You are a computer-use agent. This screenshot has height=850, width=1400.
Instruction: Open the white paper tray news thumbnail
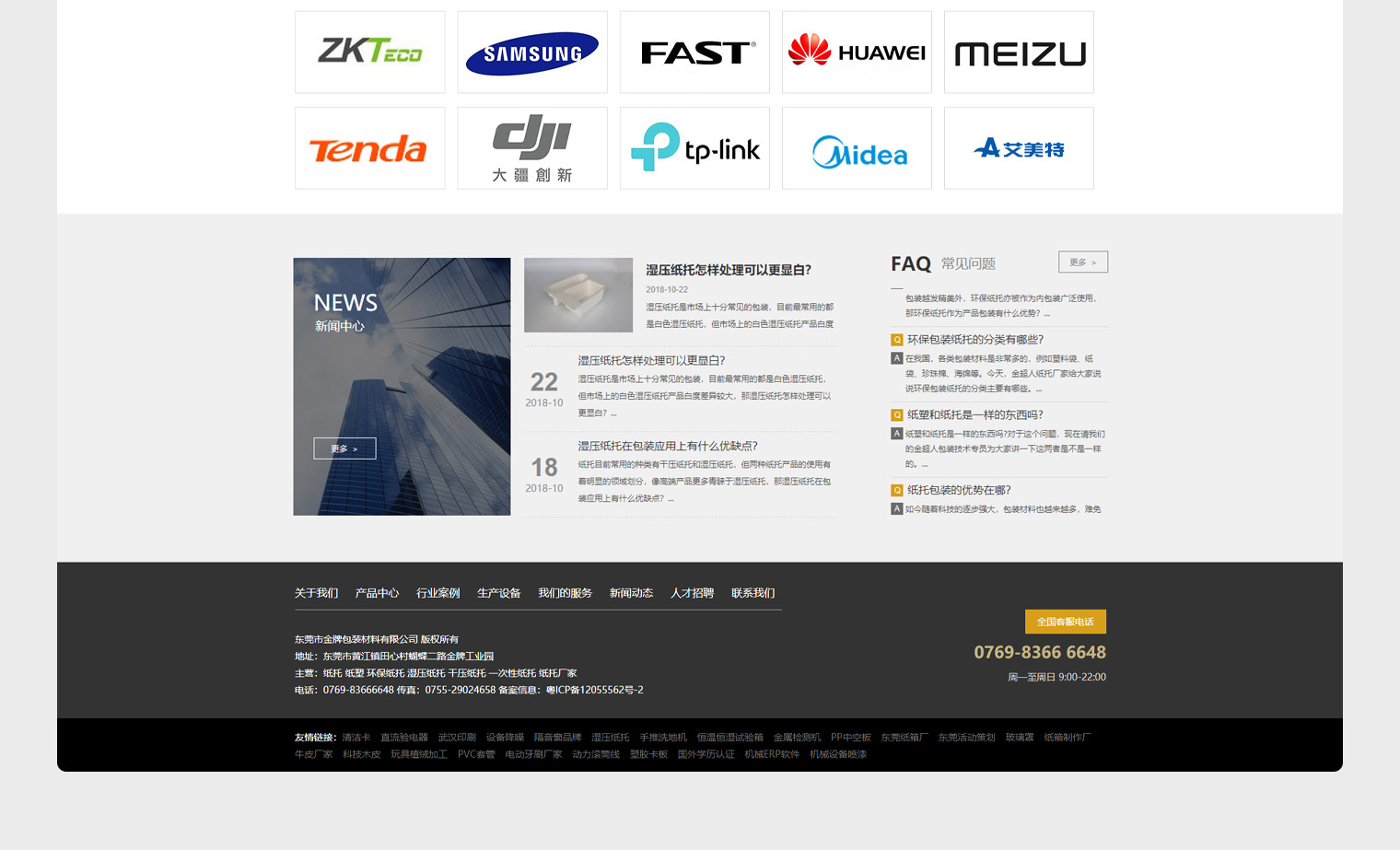coord(578,295)
